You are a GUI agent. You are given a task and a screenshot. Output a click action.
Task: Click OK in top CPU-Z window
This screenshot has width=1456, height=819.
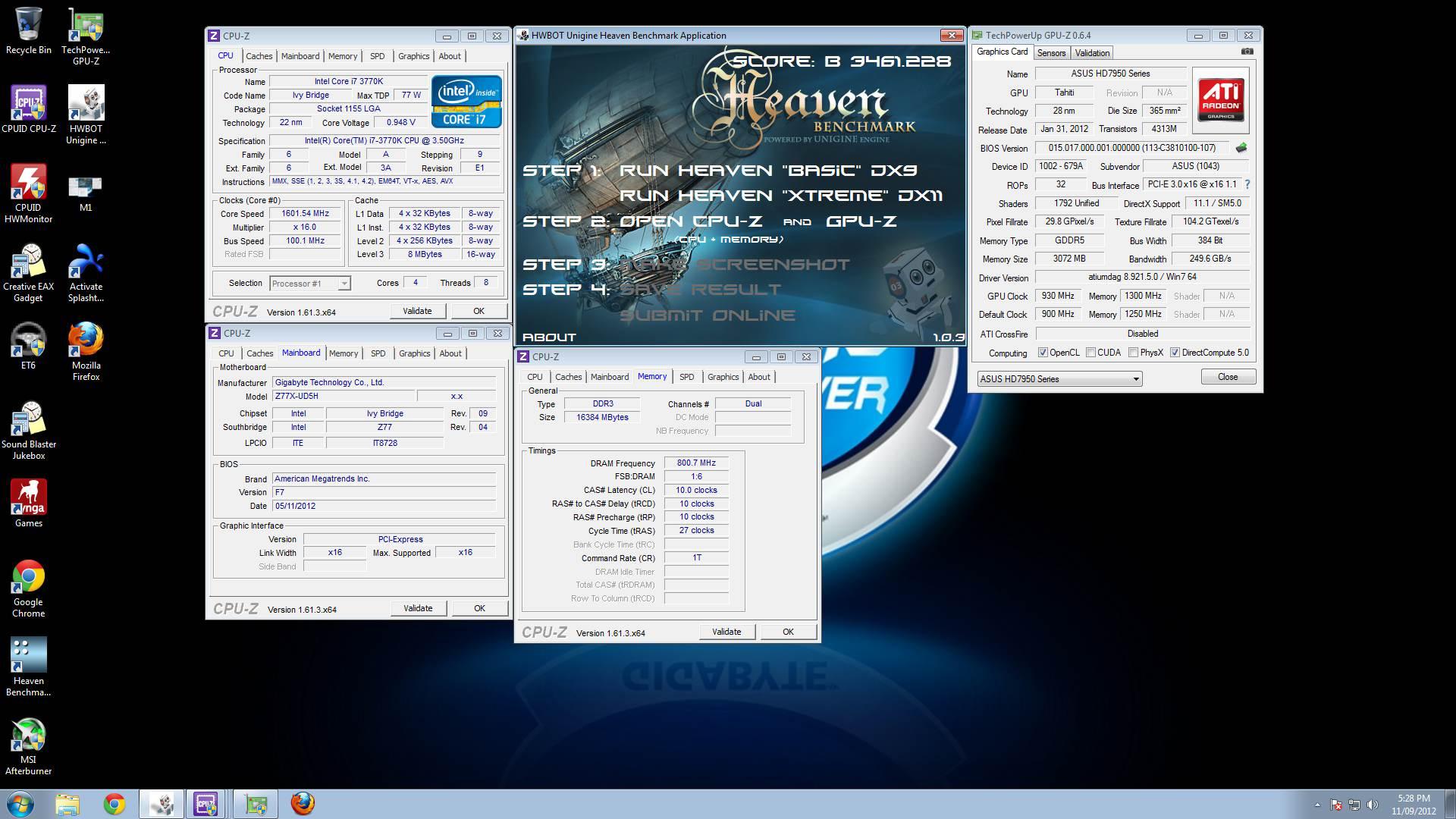(x=479, y=311)
